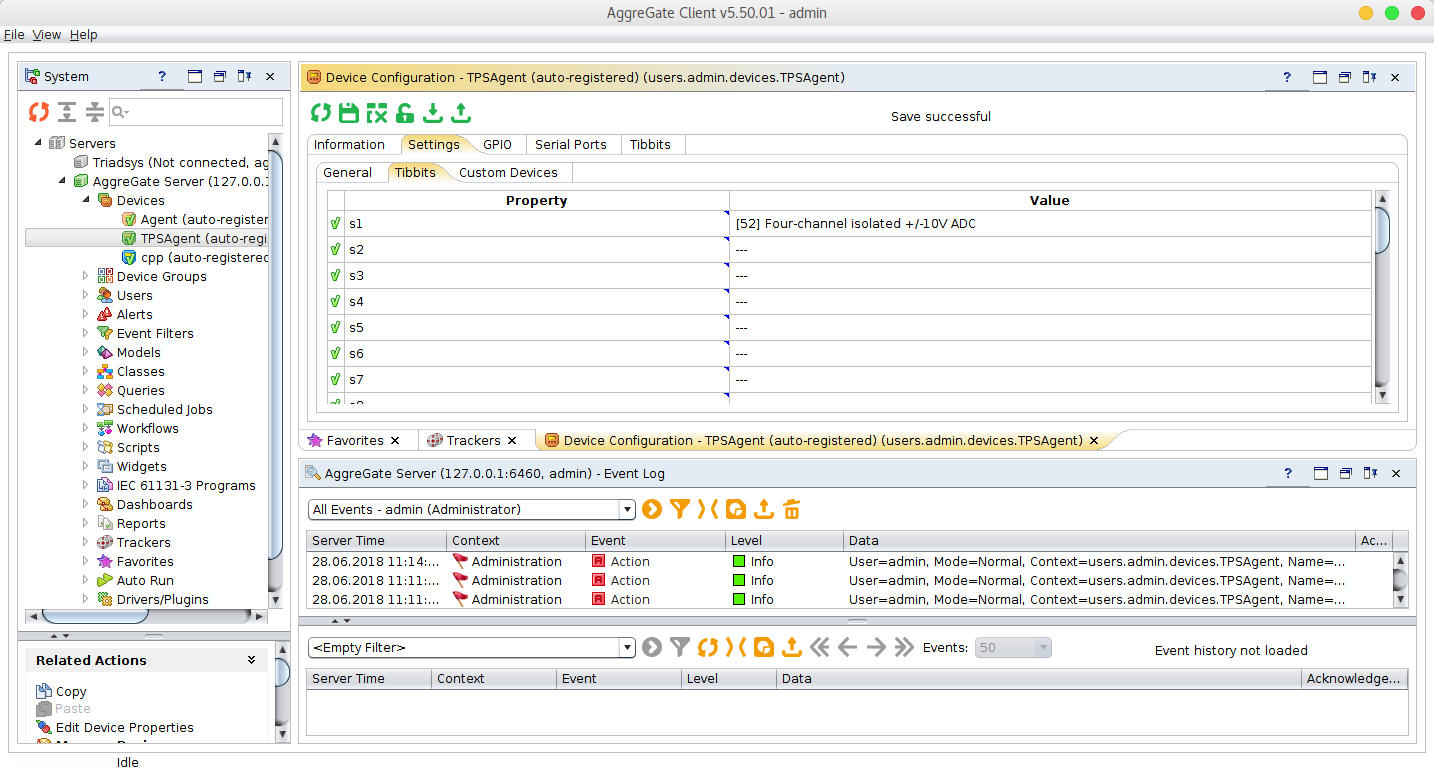
Task: Click the orange rounded-square icon beside the Event Log export arrow
Action: [736, 509]
